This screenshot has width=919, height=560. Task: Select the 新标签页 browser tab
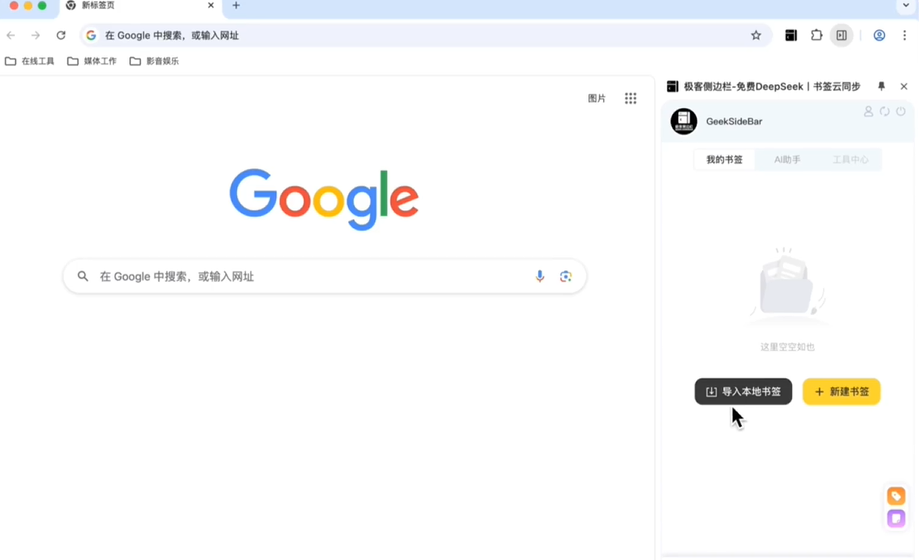(x=141, y=6)
